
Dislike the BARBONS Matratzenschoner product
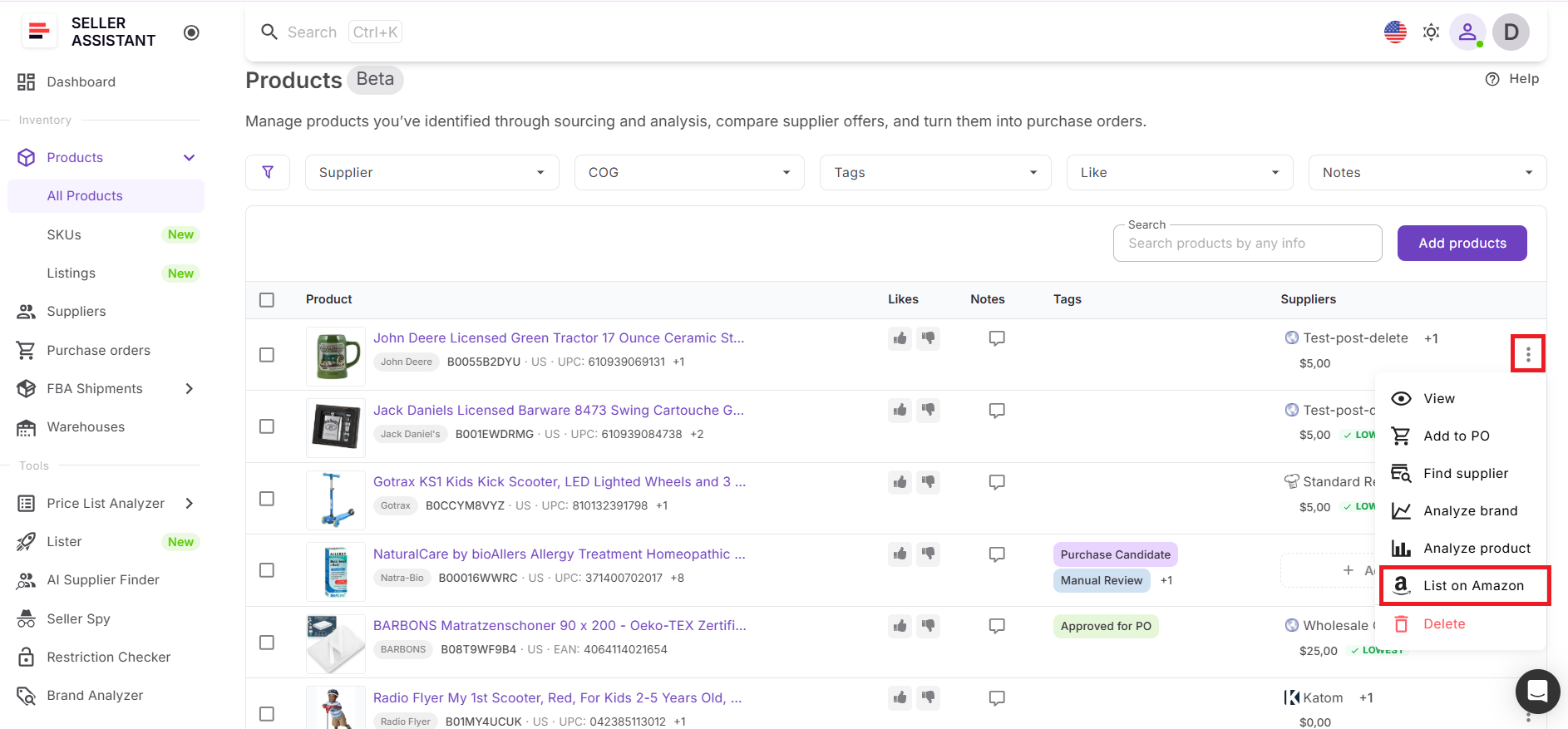click(928, 626)
